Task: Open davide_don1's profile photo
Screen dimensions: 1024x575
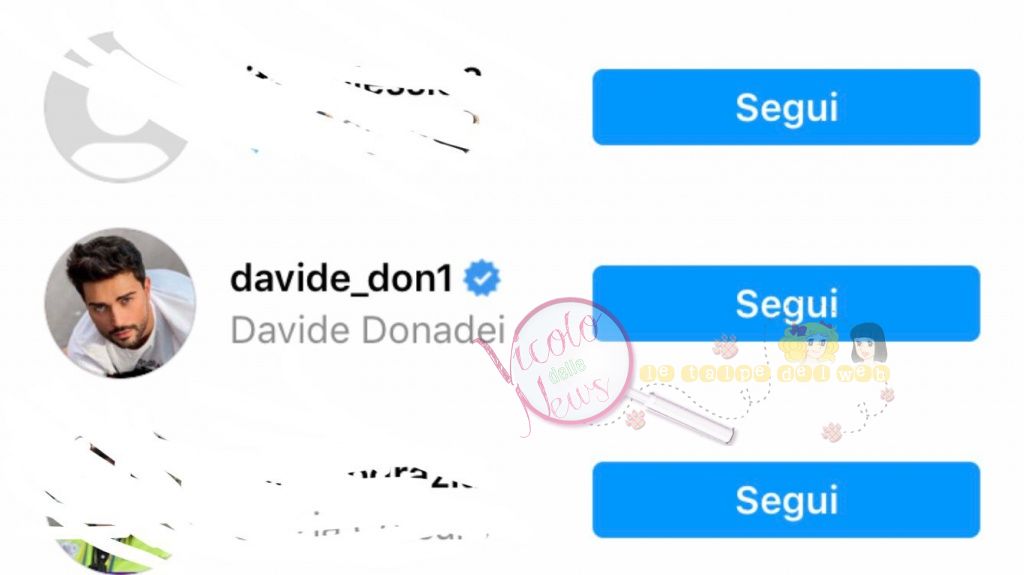Action: point(120,303)
